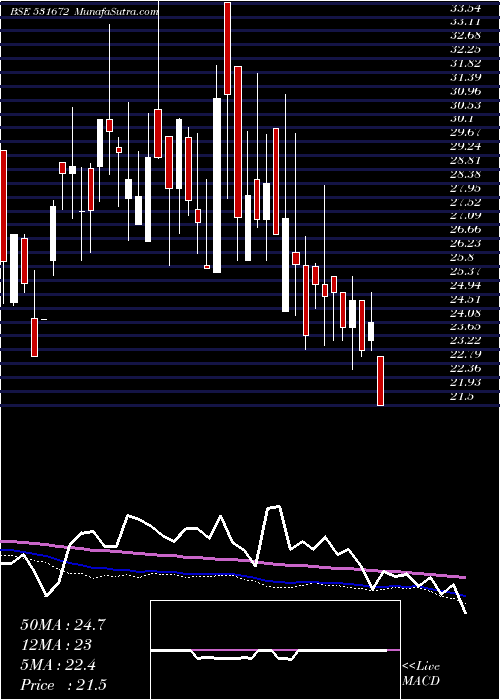Click the last red candle near 21.5
Screen dimensions: 500x700
[380, 381]
